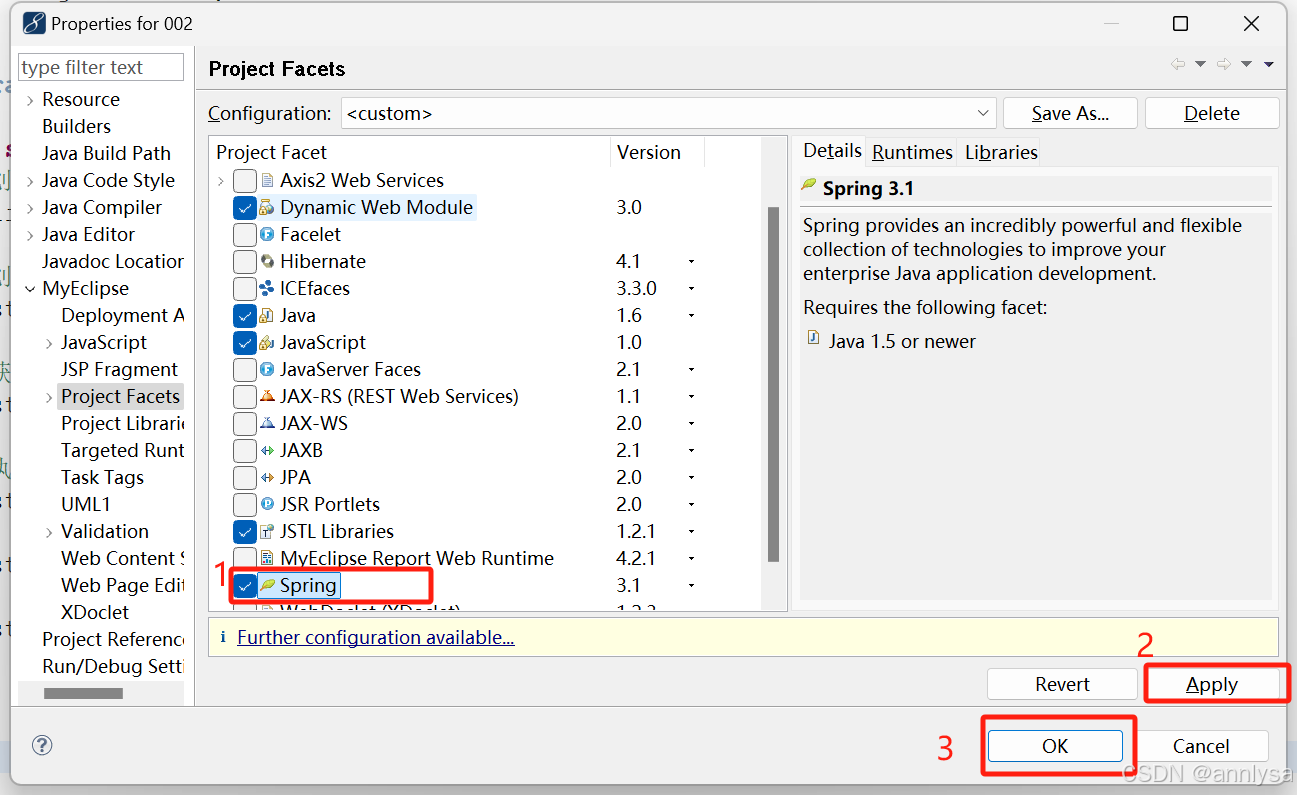Open the JSTL Libraries 1.2.1 version dropdown
1297x795 pixels.
point(691,532)
